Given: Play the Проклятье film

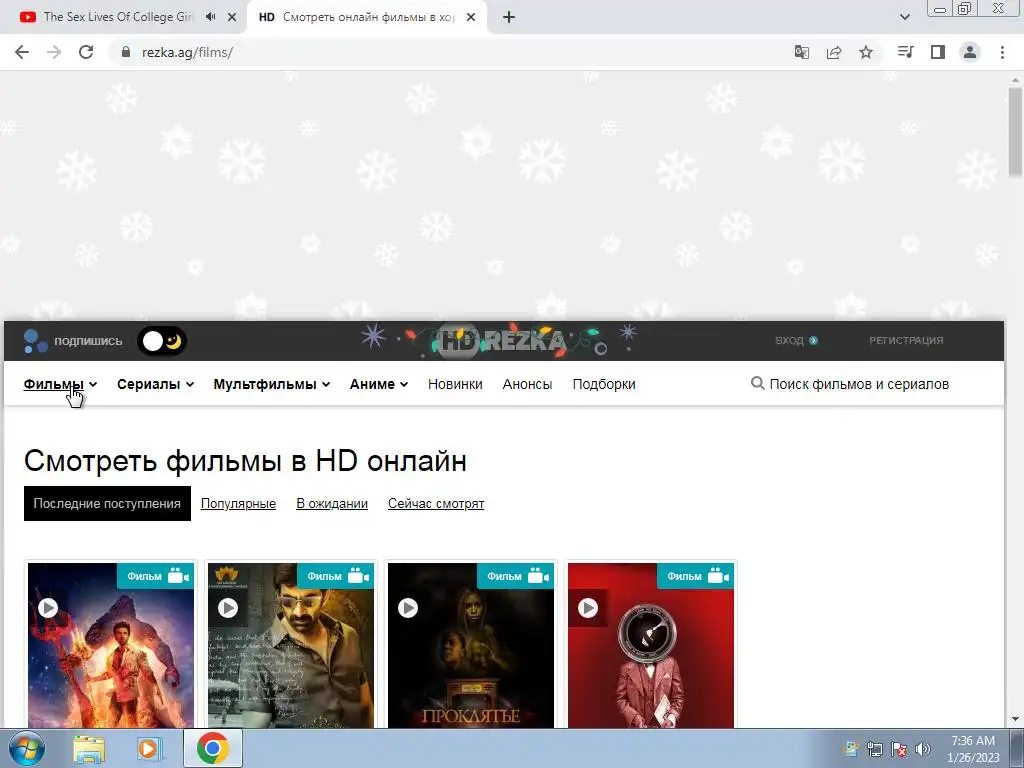Looking at the screenshot, I should (x=408, y=608).
